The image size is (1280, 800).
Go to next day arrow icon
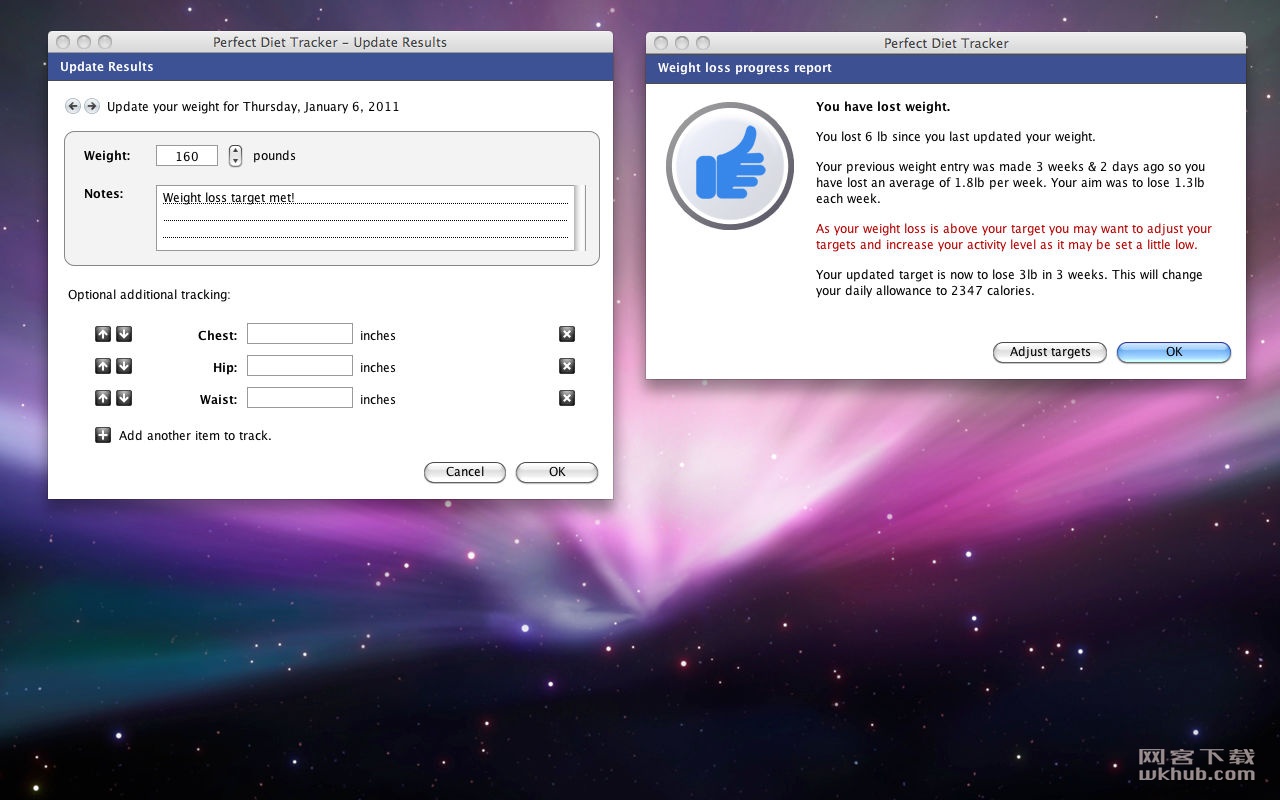[x=91, y=106]
